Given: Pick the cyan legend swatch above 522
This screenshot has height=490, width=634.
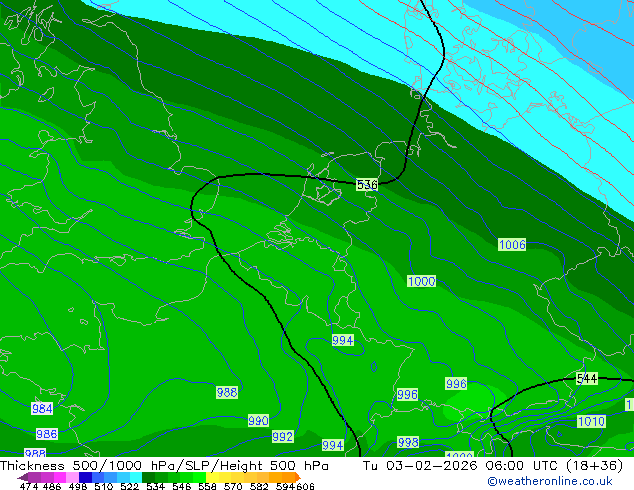Looking at the screenshot, I should pos(135,477).
